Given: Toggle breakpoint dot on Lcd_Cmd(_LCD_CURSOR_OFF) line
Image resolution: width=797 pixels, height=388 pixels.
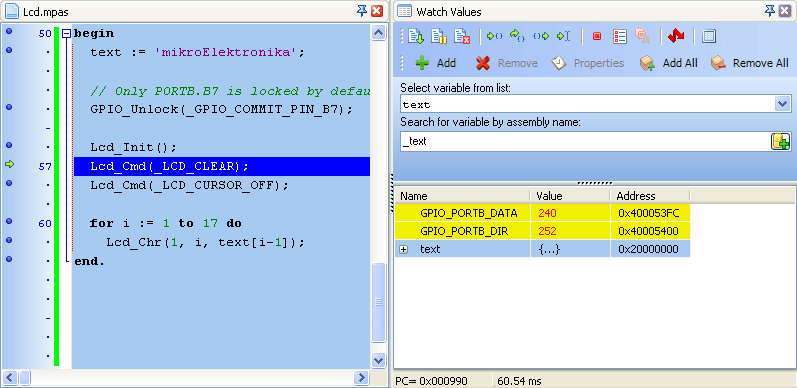Looking at the screenshot, I should [x=9, y=183].
